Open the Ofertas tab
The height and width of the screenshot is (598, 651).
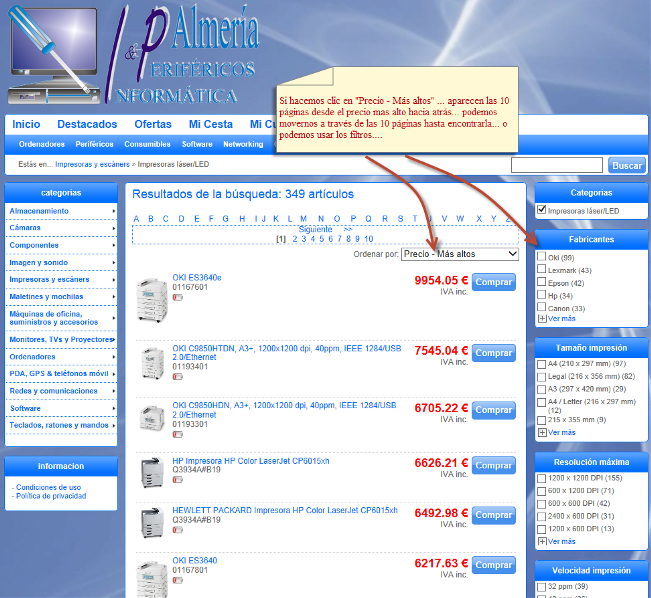152,124
